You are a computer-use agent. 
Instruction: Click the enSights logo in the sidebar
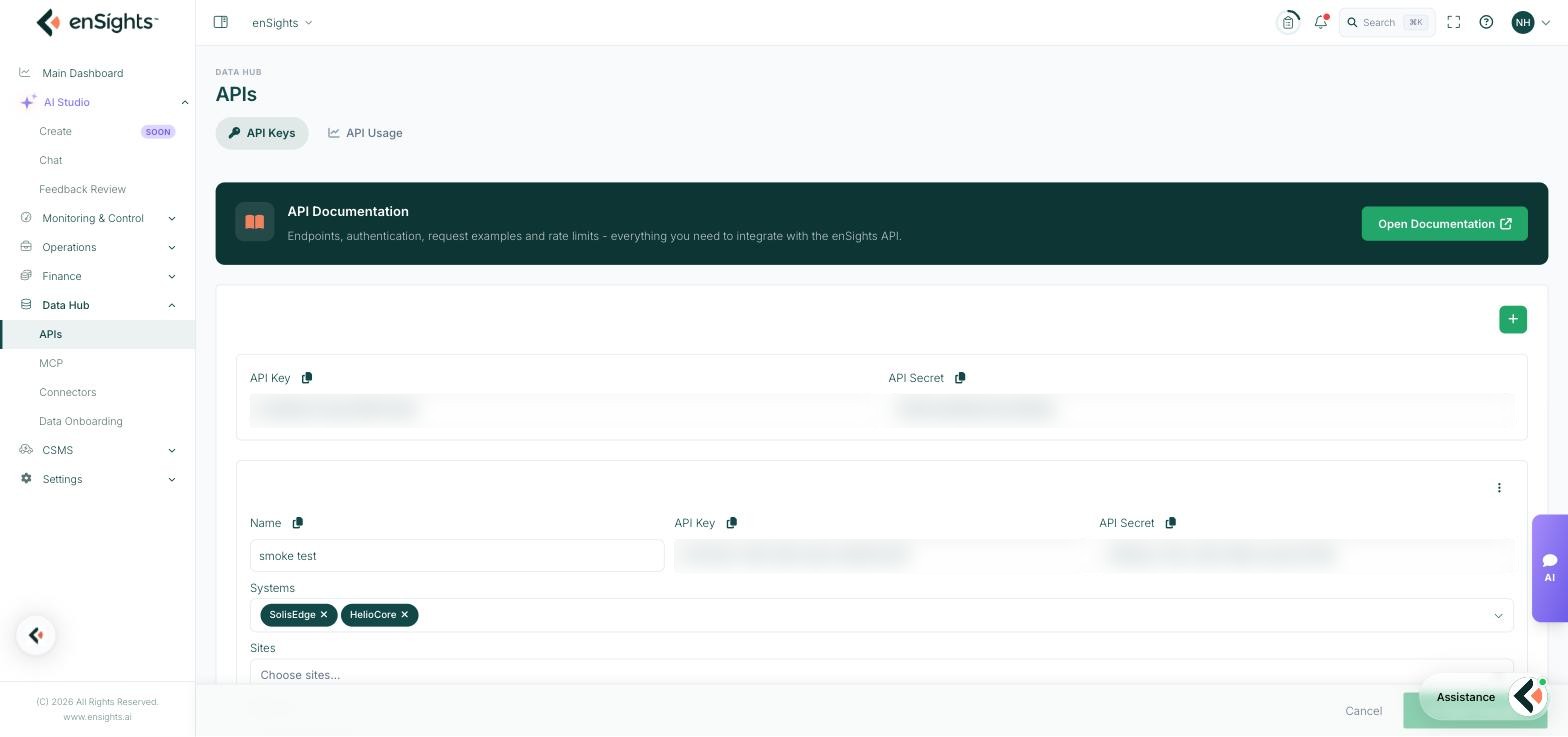point(97,22)
